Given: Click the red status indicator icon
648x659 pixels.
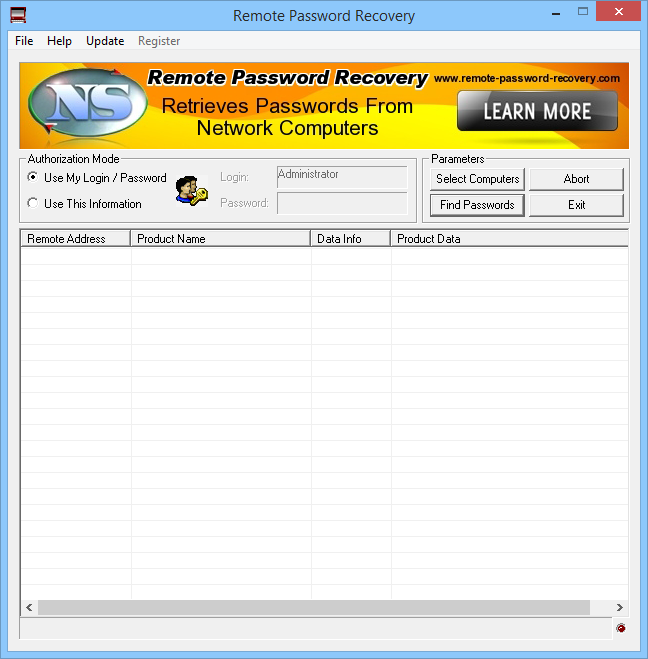Looking at the screenshot, I should 621,628.
